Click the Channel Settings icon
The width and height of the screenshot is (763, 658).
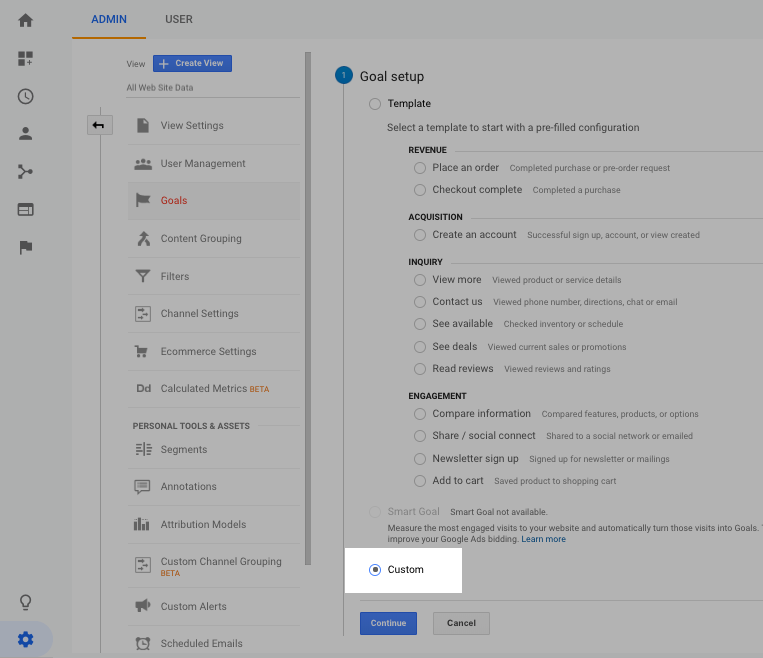click(x=143, y=314)
